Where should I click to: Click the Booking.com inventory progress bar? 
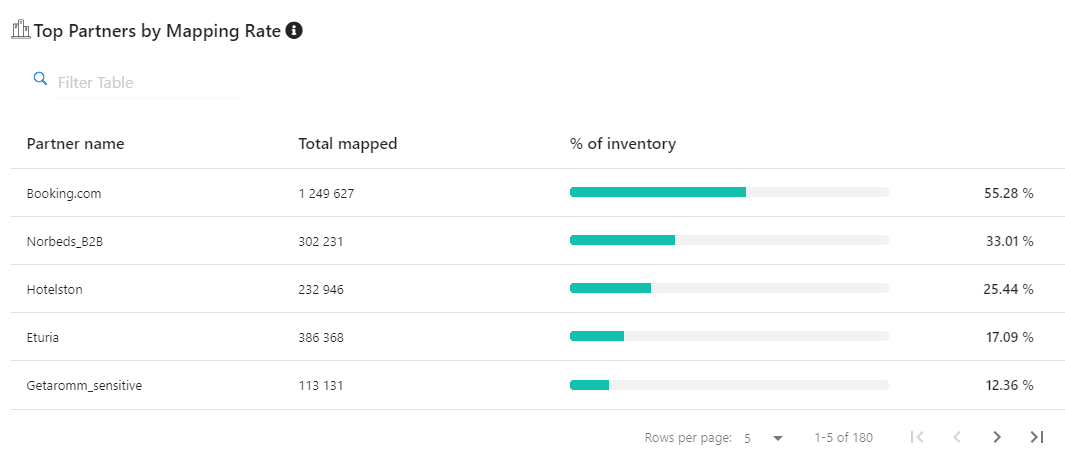[729, 192]
